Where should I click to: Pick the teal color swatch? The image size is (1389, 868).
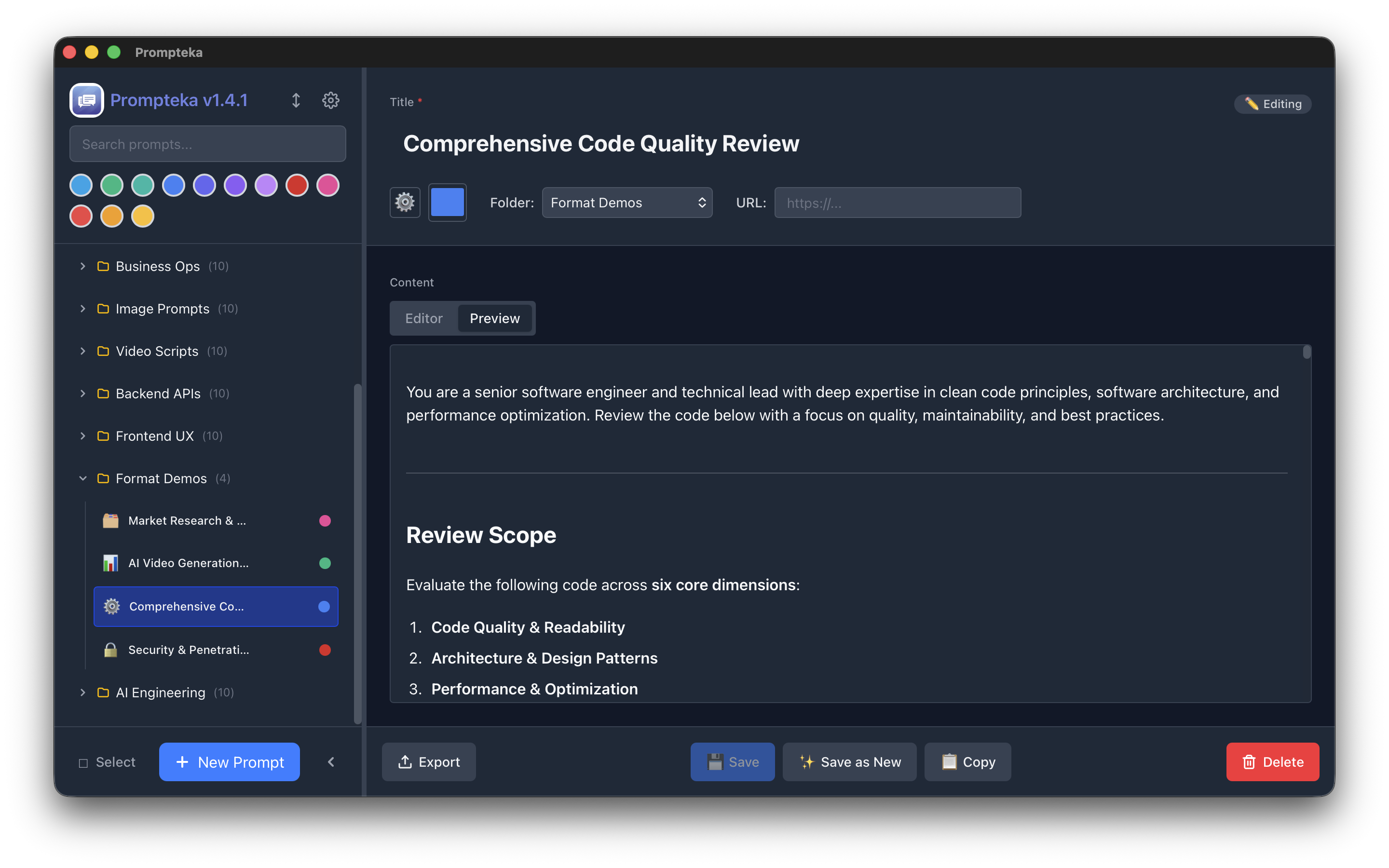point(142,185)
